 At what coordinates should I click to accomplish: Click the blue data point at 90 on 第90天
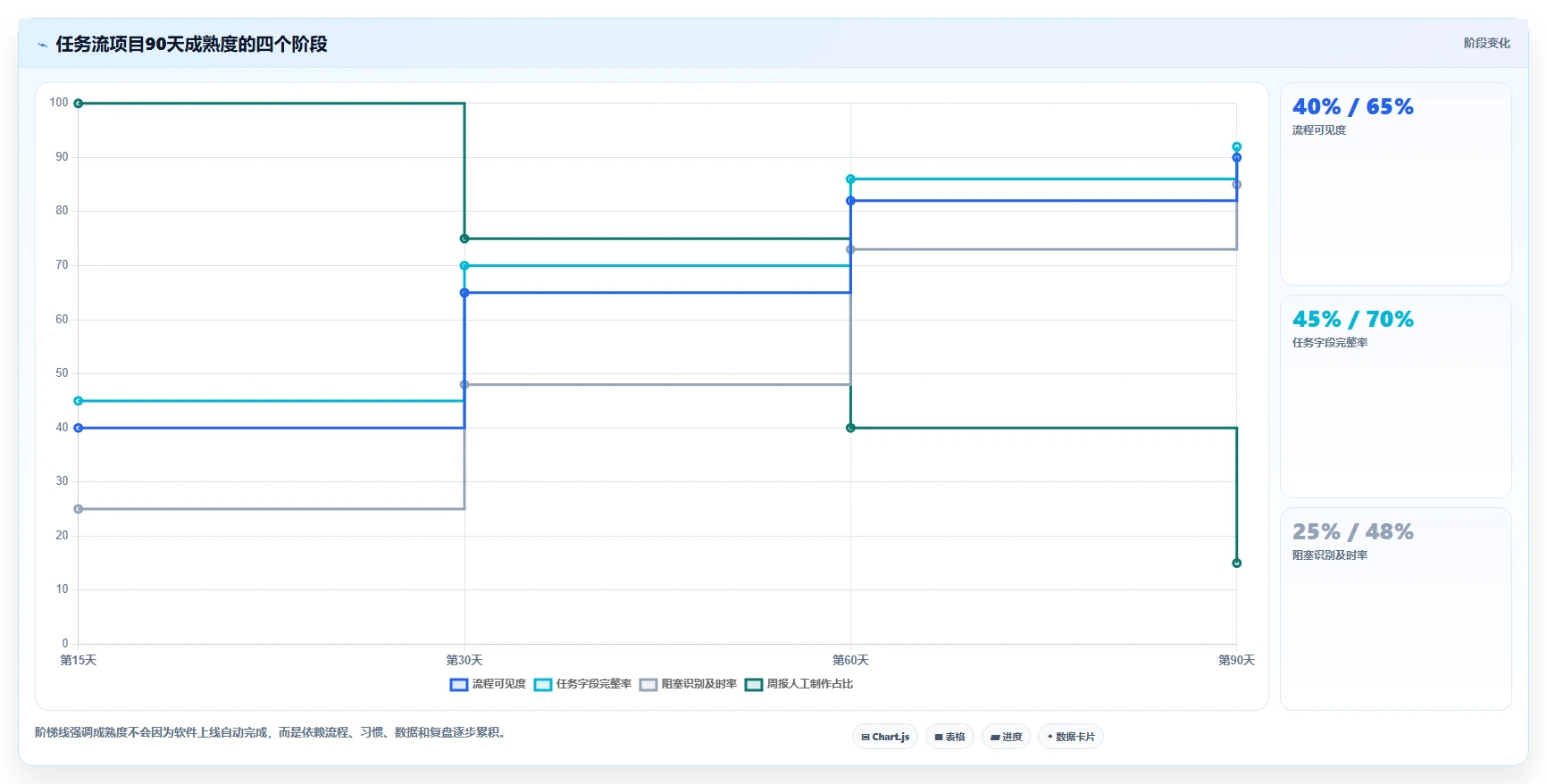point(1236,157)
